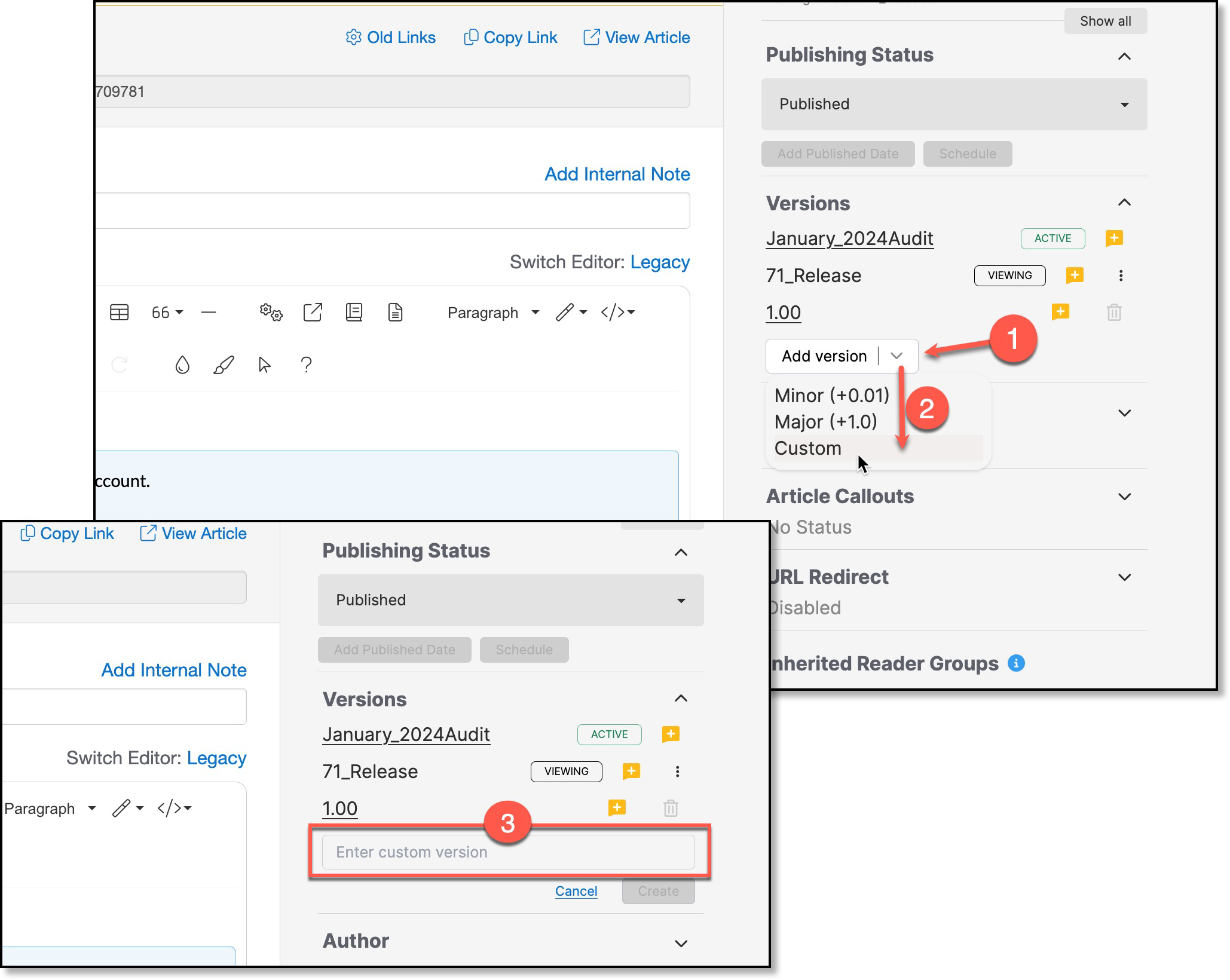Click the water drop icon in toolbar
The width and height of the screenshot is (1230, 980).
[182, 365]
